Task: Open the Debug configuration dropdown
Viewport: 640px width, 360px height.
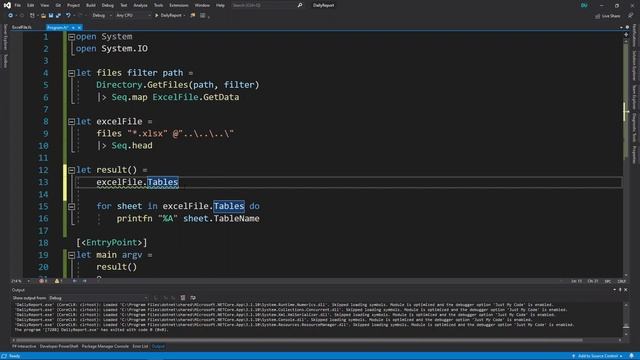Action: pyautogui.click(x=101, y=16)
